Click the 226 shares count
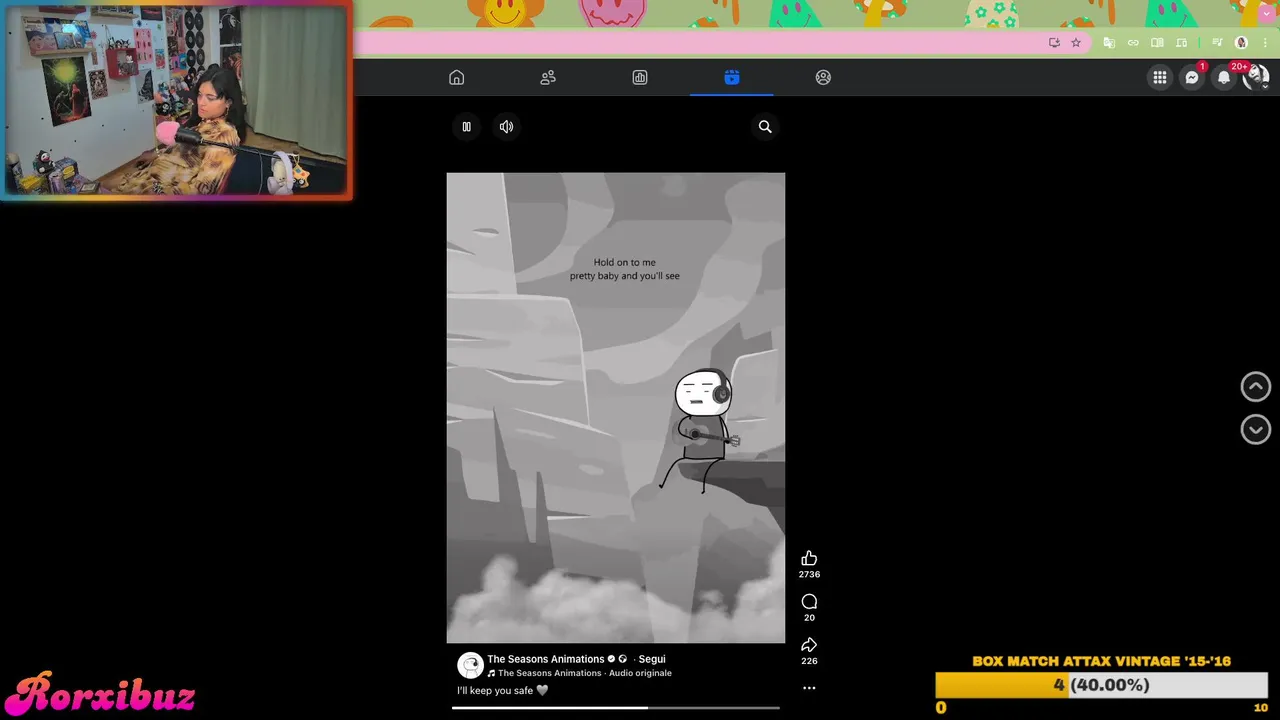The image size is (1280, 720). 809,661
